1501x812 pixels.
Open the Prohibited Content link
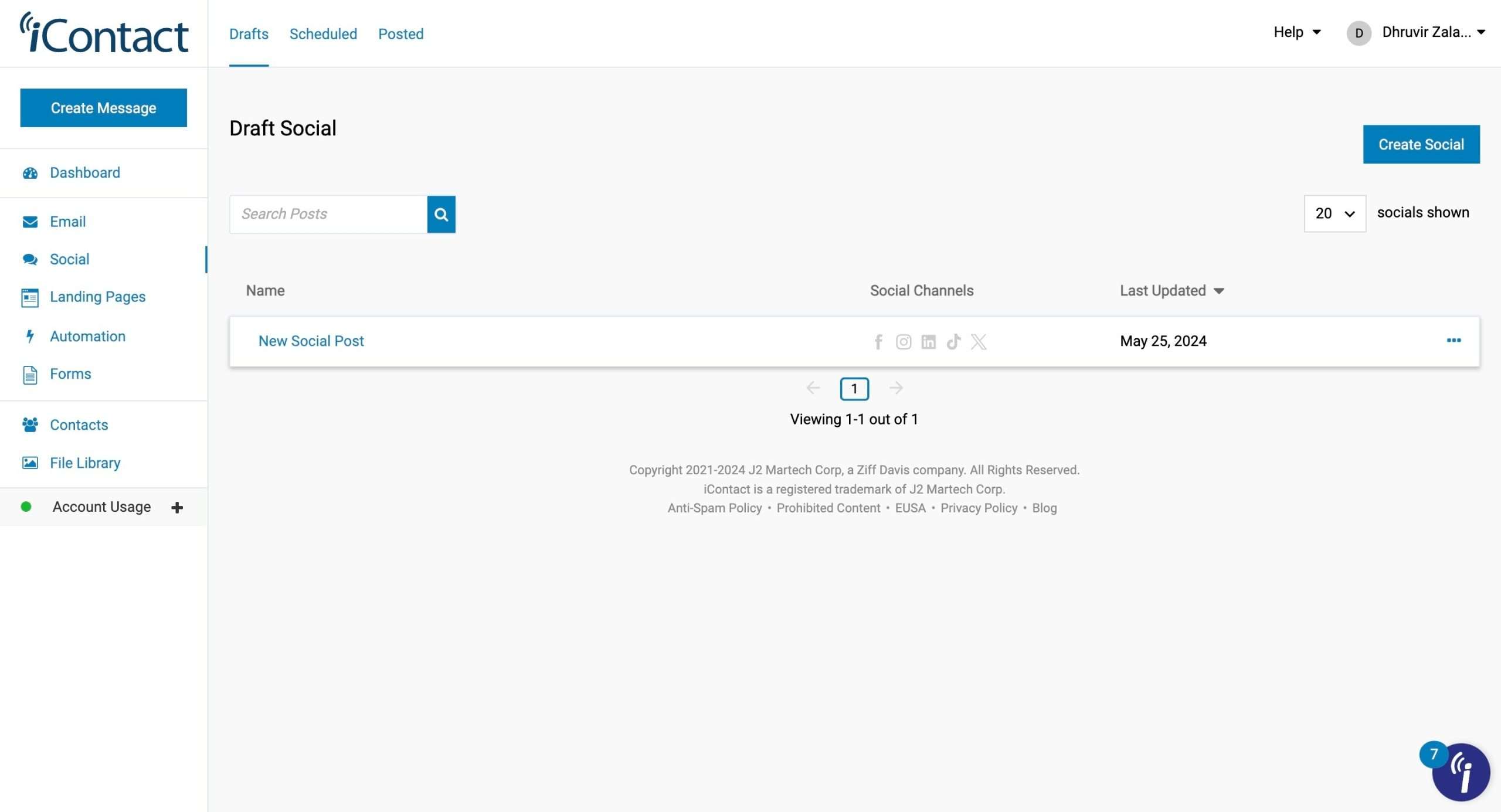(x=828, y=508)
